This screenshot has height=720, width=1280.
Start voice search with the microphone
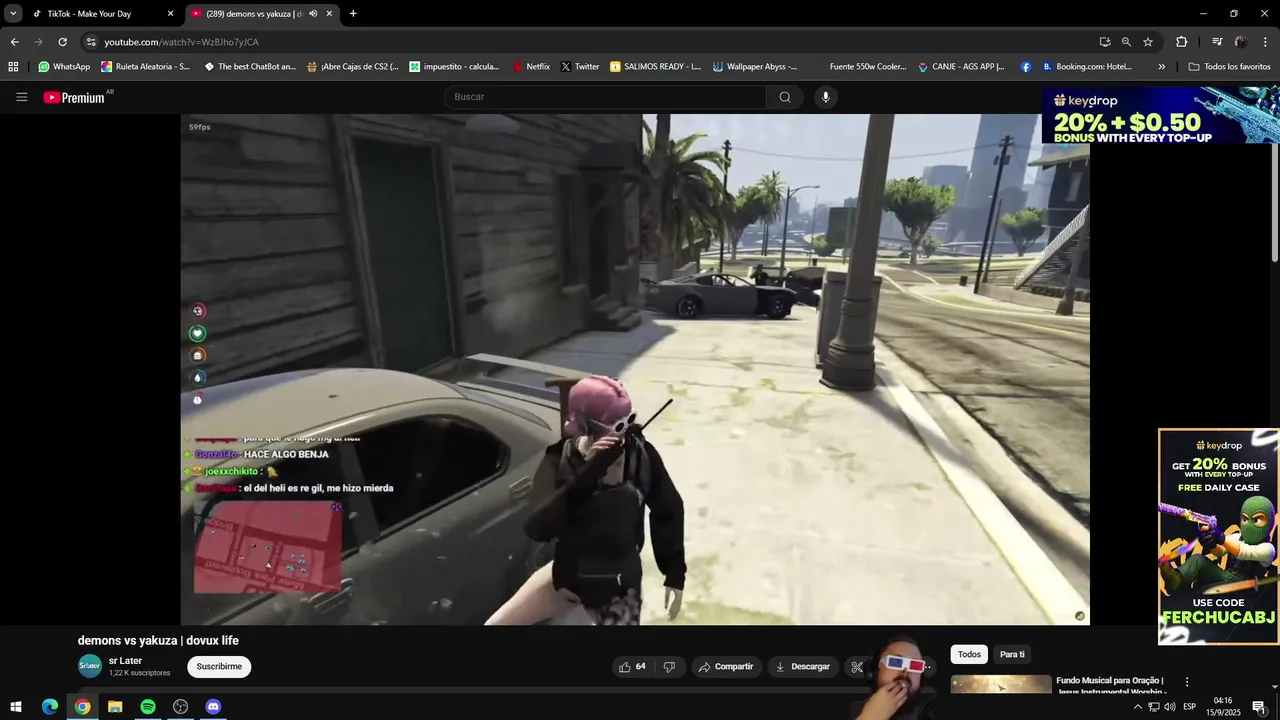pyautogui.click(x=825, y=97)
